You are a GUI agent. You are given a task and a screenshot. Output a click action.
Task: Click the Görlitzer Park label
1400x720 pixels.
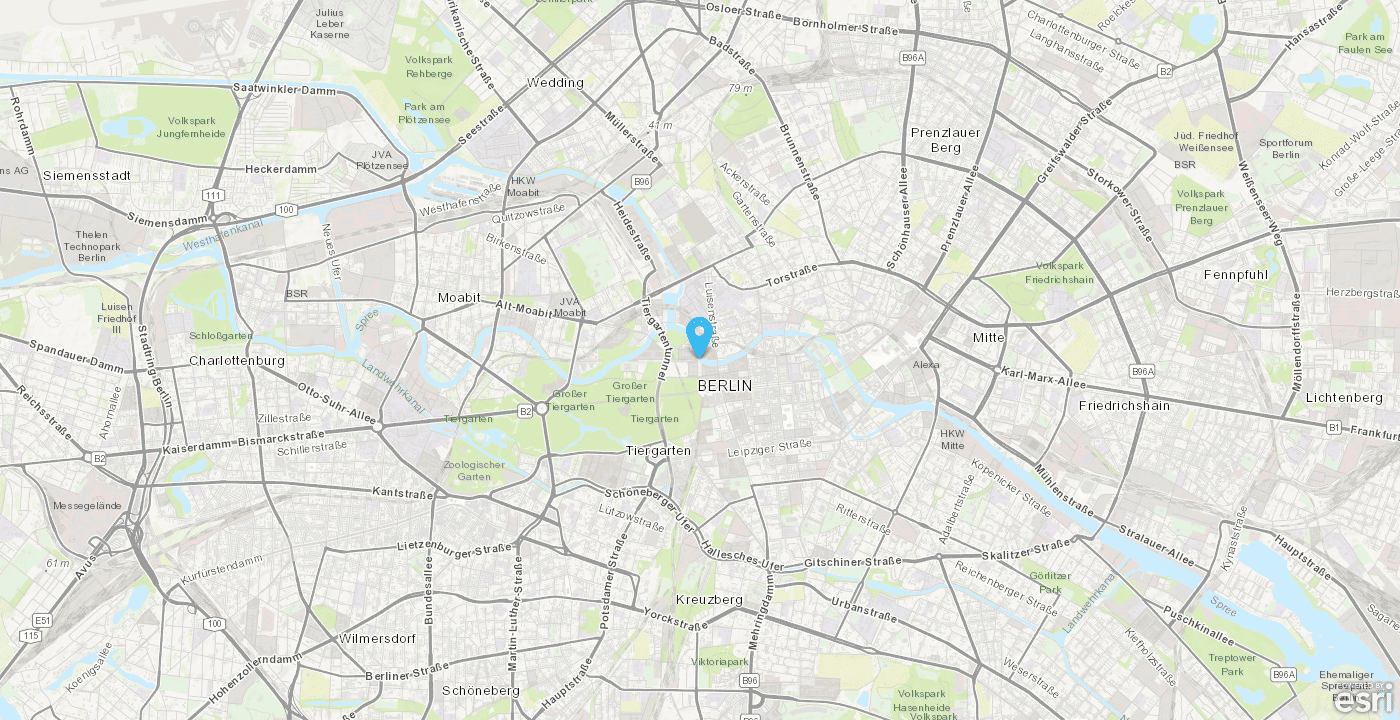[x=1049, y=582]
